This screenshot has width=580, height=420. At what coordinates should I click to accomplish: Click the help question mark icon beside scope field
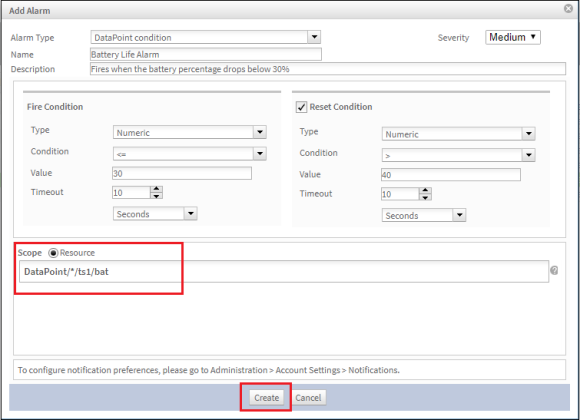554,271
